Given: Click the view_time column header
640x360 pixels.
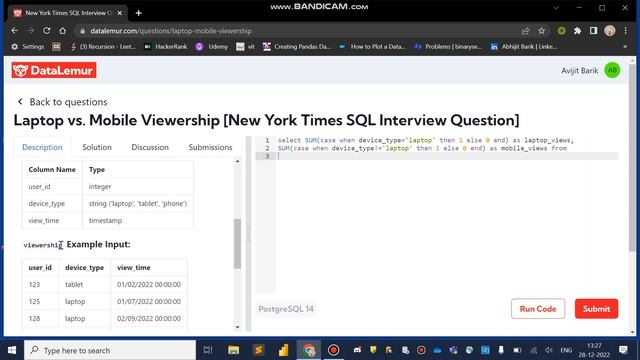Looking at the screenshot, I should point(133,267).
